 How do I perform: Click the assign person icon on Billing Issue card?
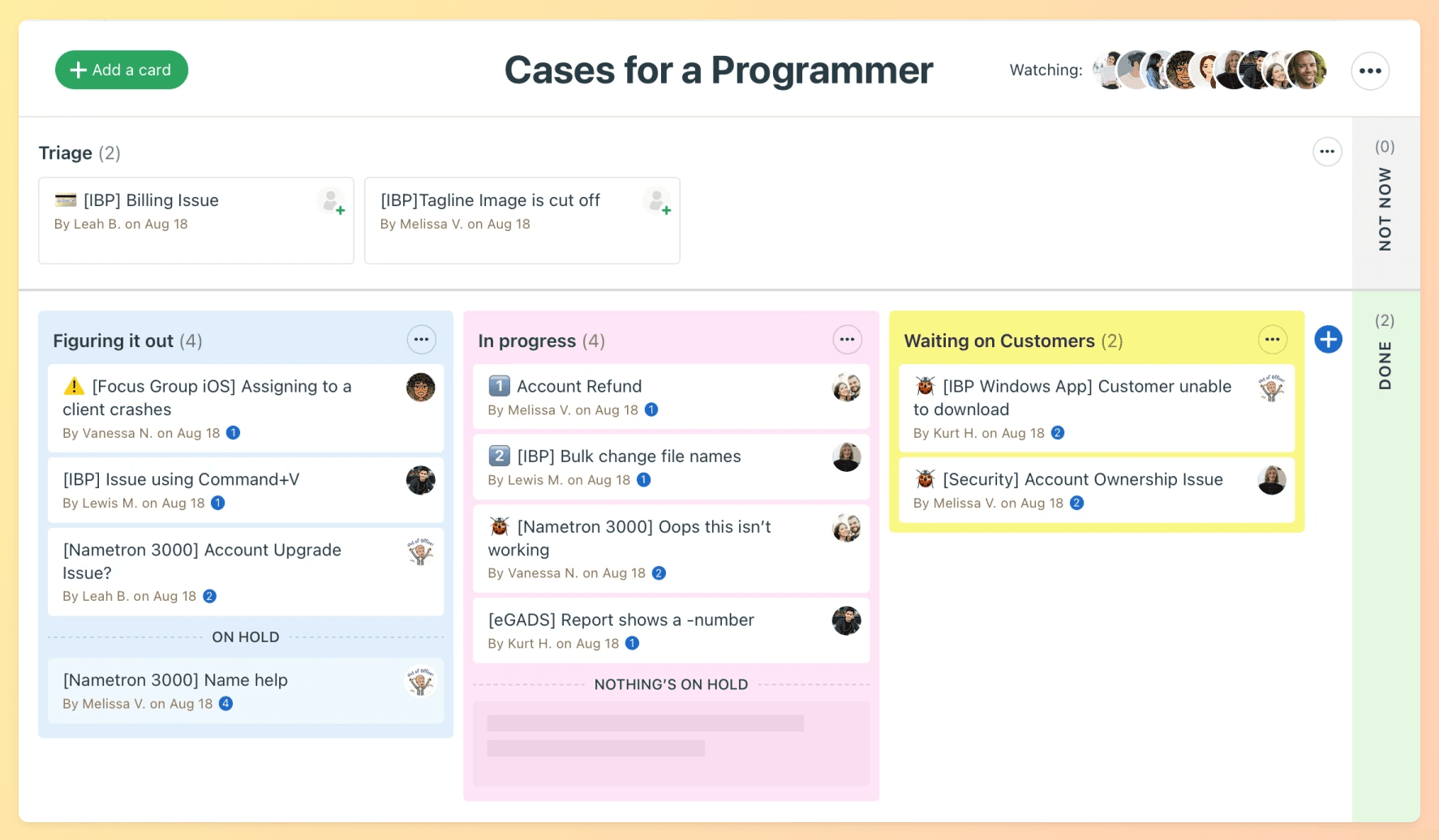(331, 200)
